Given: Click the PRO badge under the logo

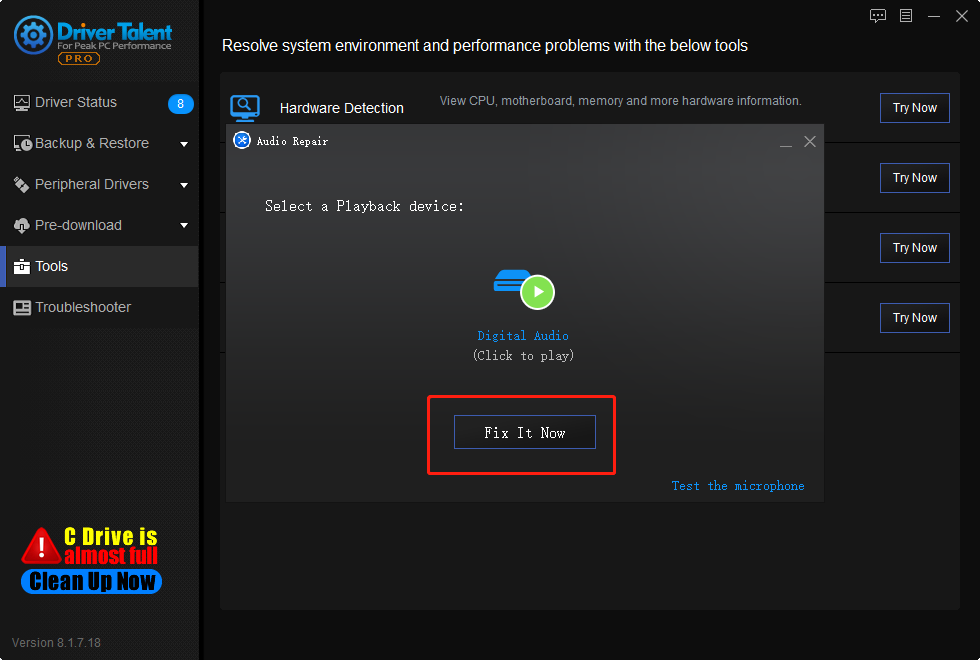Looking at the screenshot, I should coord(79,58).
